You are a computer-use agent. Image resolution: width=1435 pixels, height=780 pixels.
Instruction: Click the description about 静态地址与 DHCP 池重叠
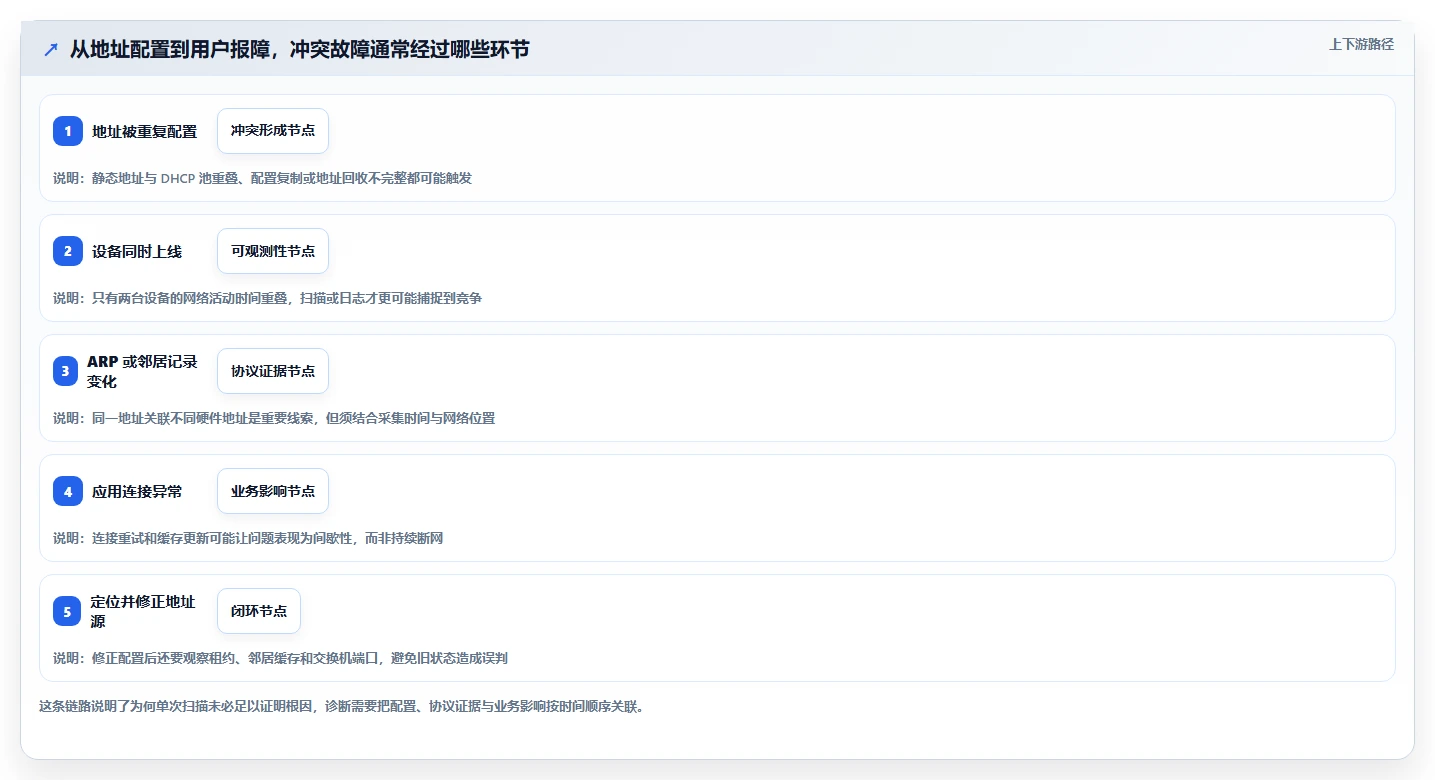point(263,178)
